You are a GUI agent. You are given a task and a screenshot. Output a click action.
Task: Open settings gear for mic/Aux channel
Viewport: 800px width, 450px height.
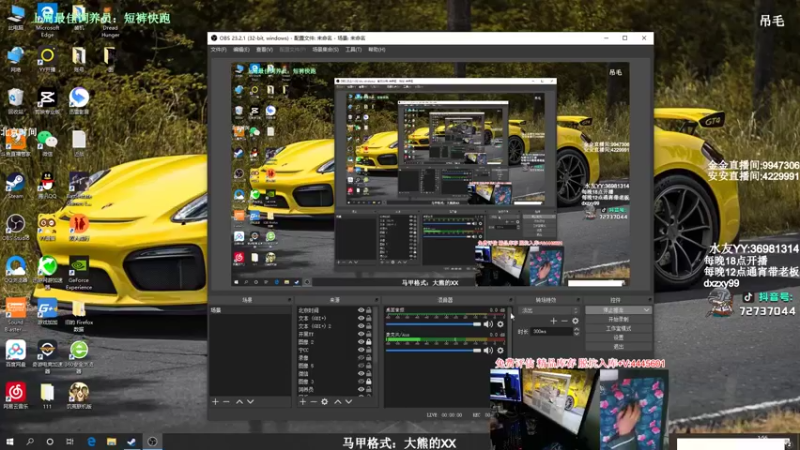500,350
